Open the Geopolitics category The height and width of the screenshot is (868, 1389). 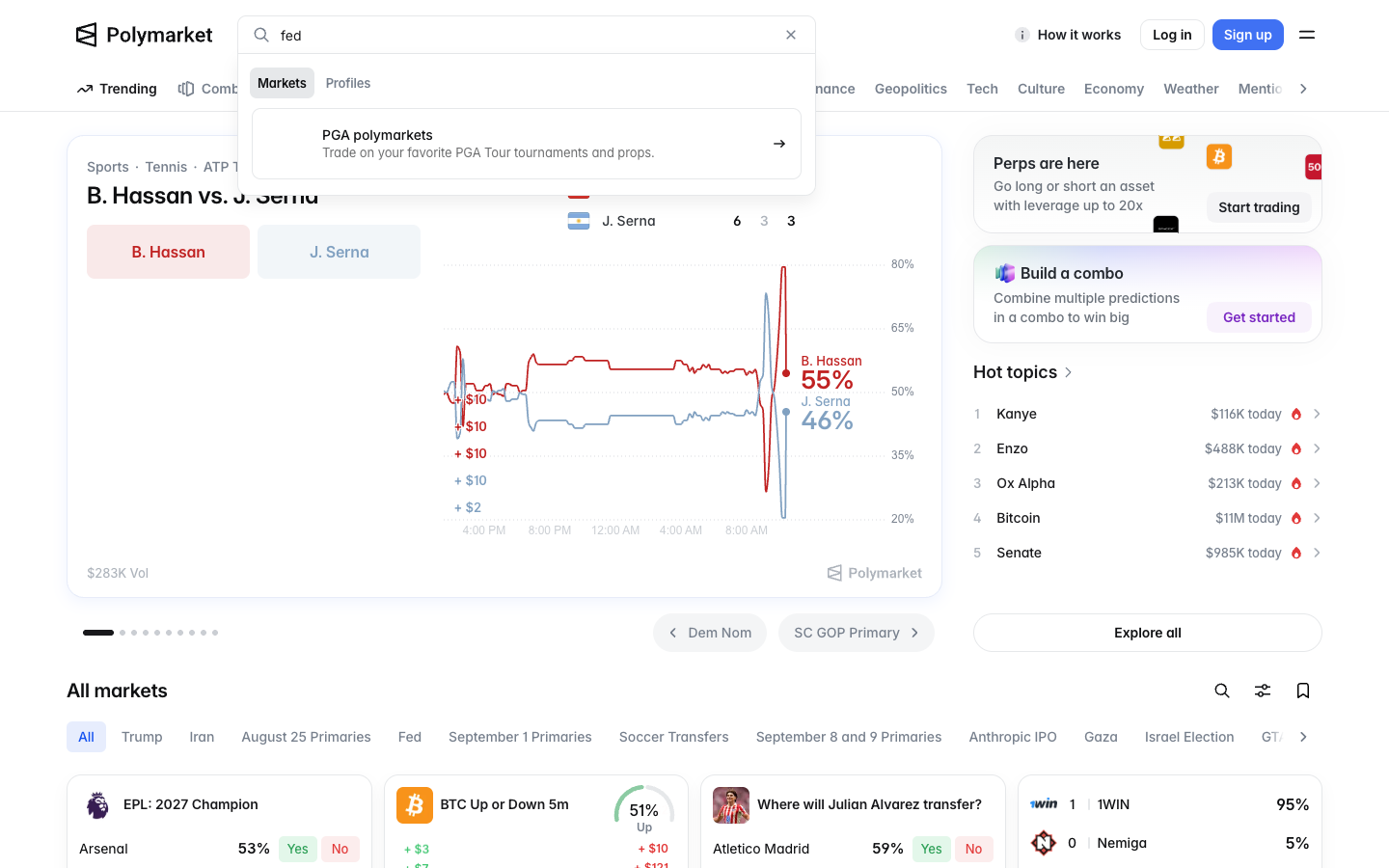911,89
